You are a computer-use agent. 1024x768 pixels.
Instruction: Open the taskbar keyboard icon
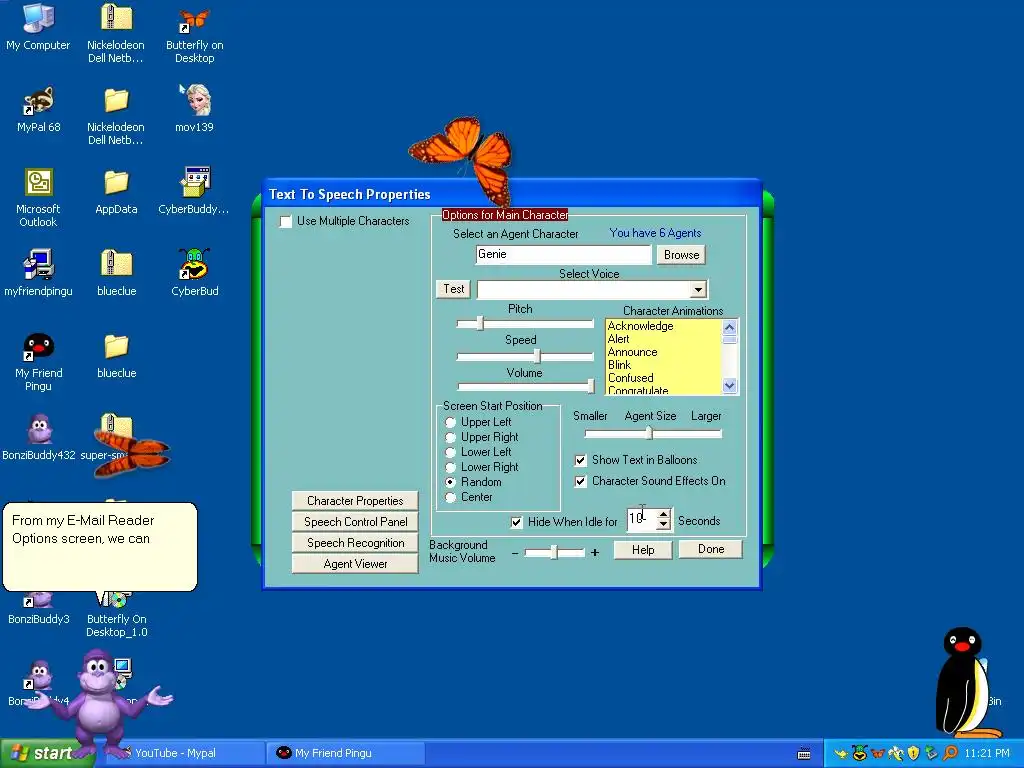(804, 754)
